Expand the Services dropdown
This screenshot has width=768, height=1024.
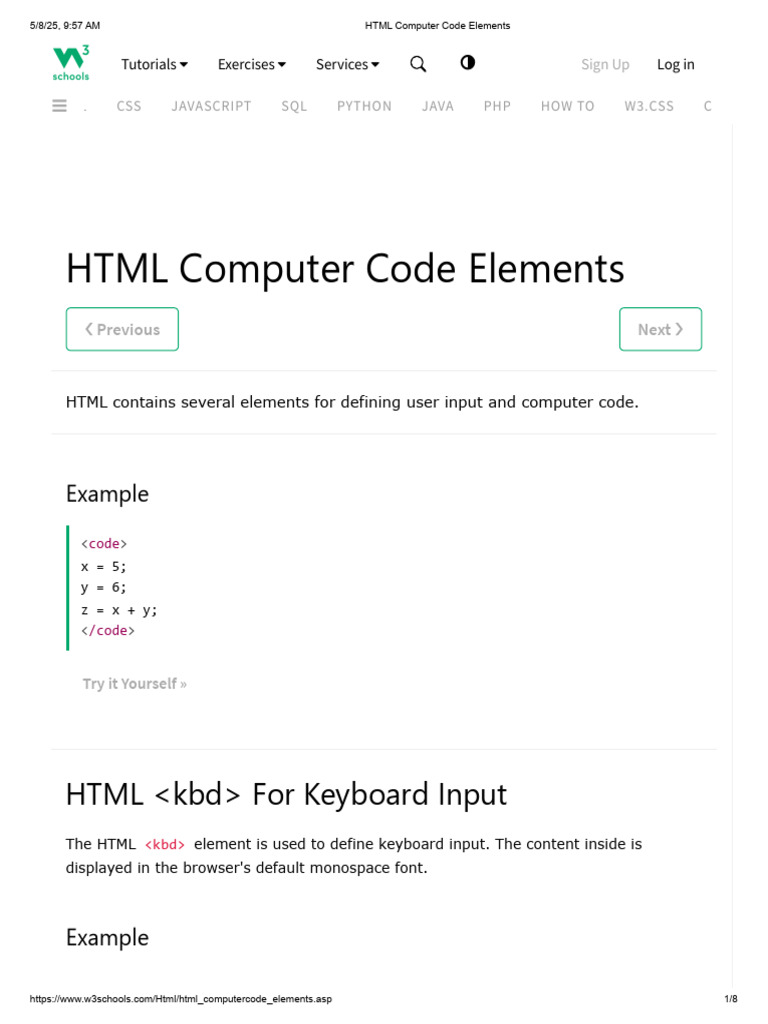point(347,65)
